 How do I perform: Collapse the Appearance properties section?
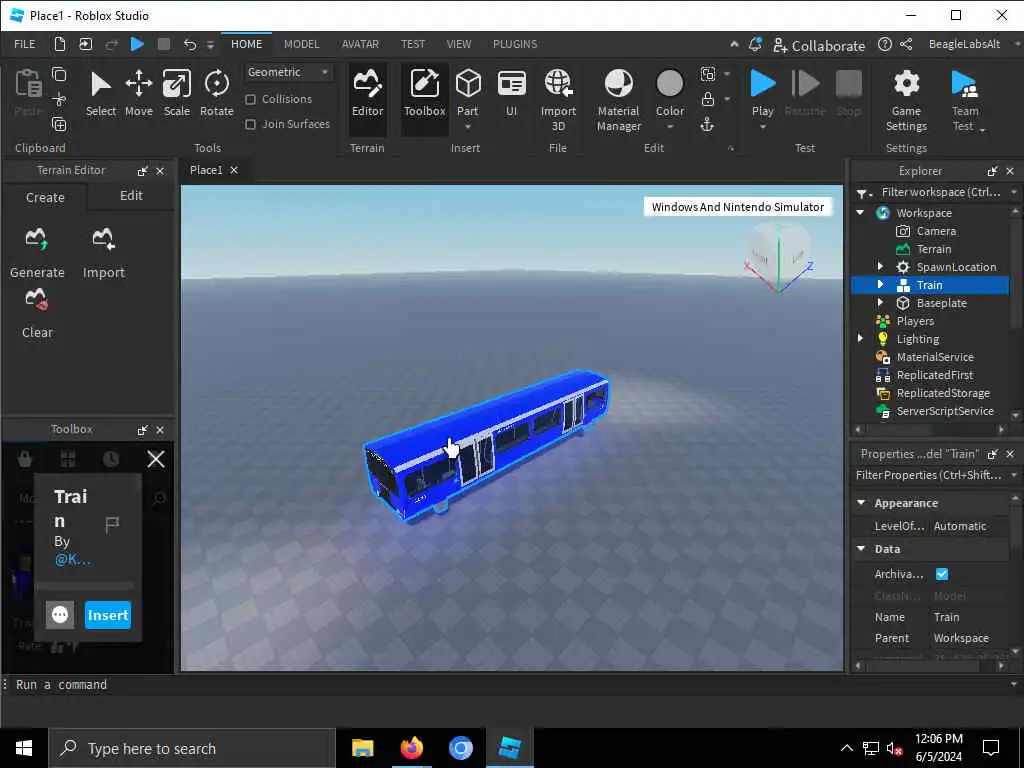click(861, 503)
